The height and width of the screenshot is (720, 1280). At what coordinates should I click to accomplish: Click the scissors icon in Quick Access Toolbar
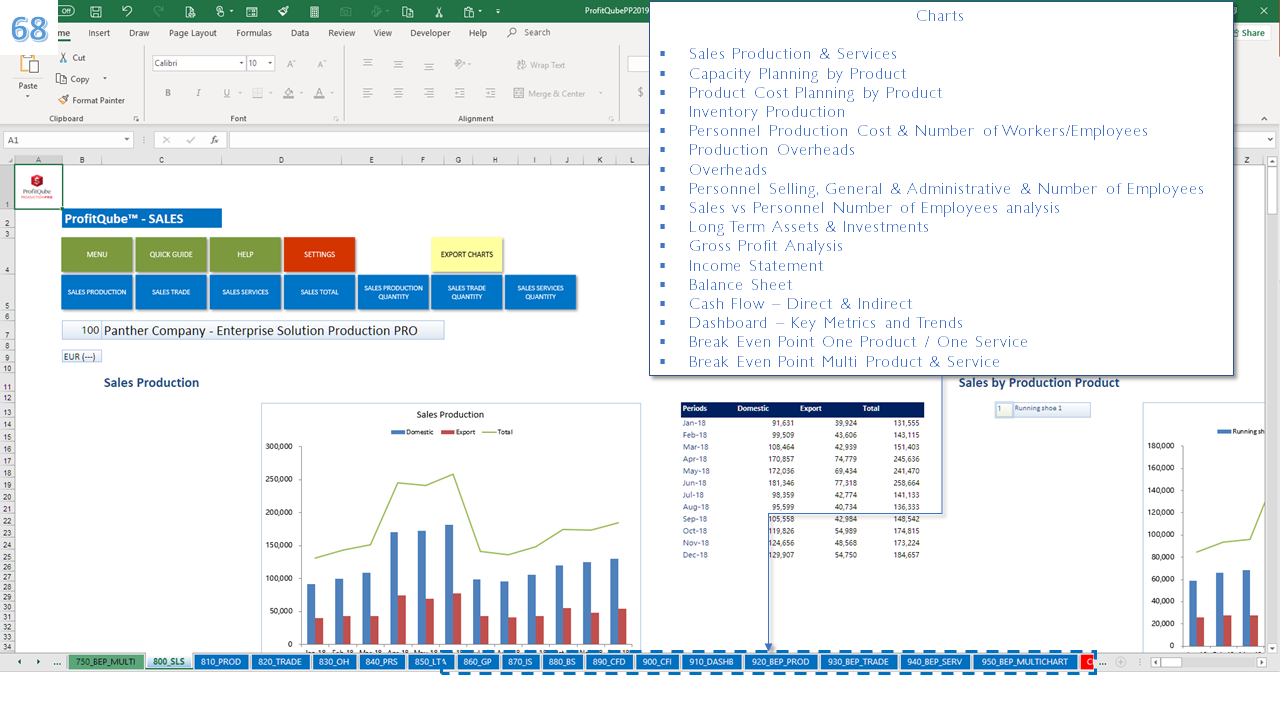[x=439, y=11]
